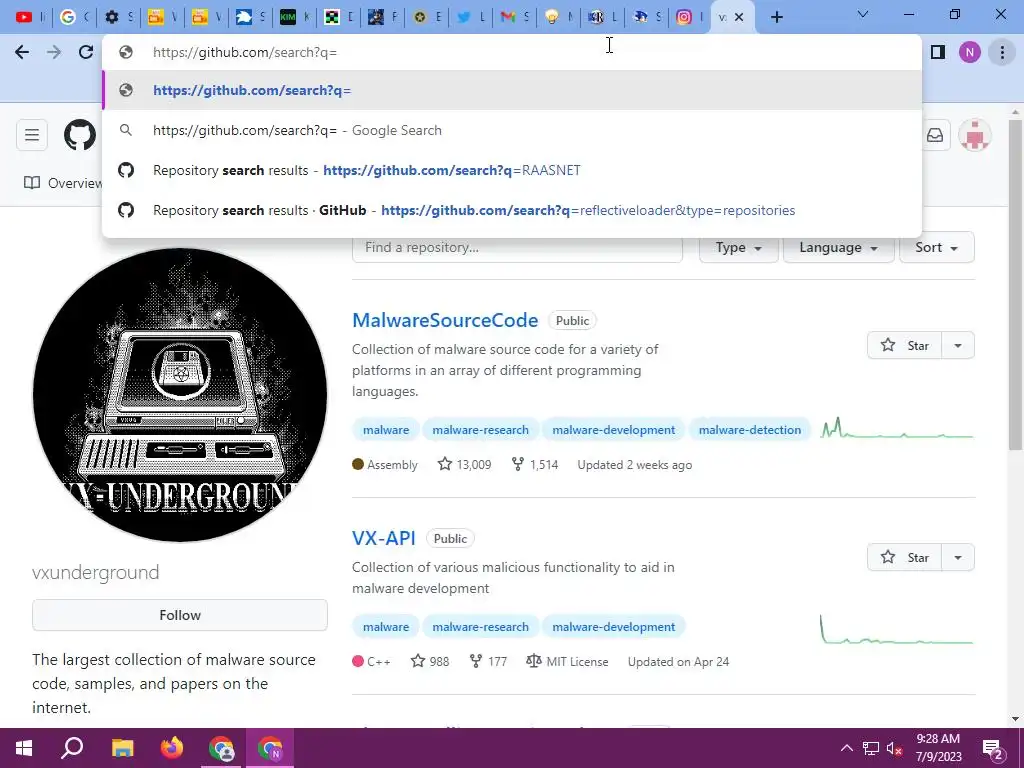Click malware-research tag under MalwareSourceCode
This screenshot has height=768, width=1024.
(x=480, y=430)
